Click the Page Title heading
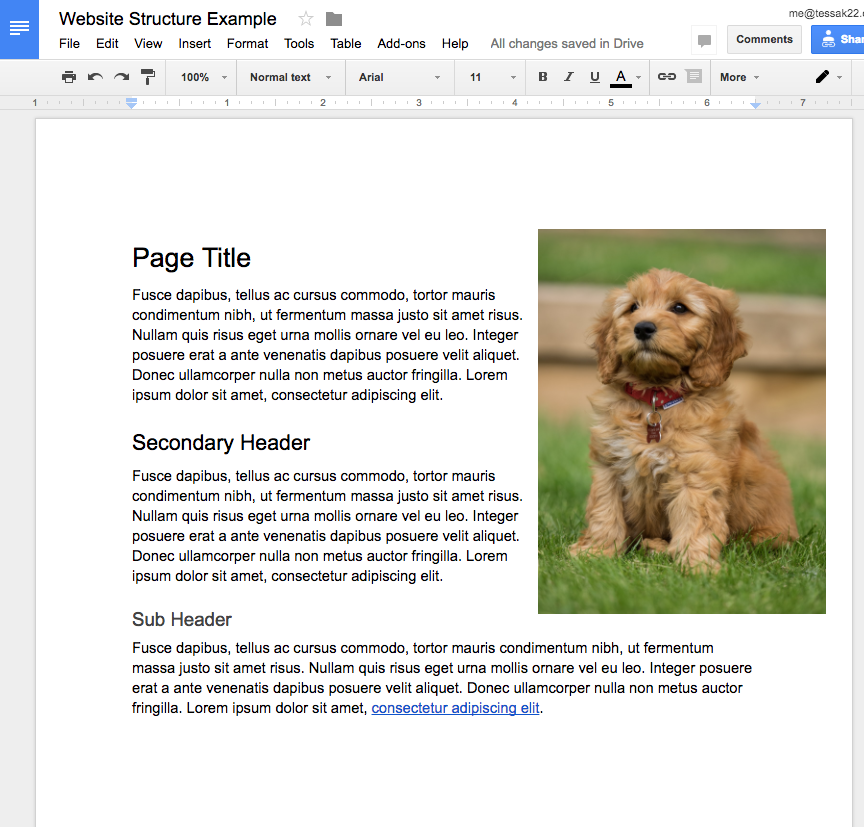 point(191,258)
